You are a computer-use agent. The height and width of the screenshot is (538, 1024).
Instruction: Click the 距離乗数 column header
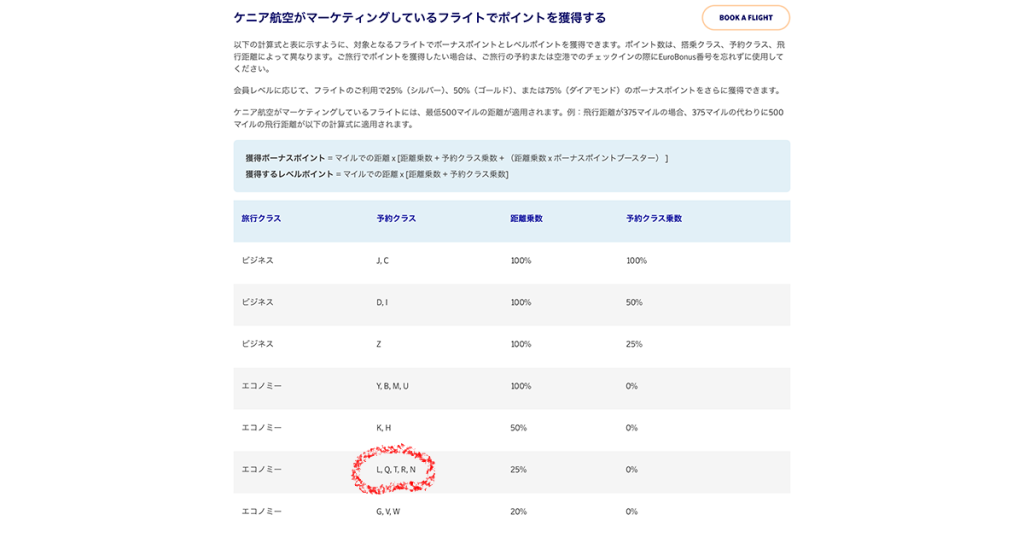(x=526, y=218)
